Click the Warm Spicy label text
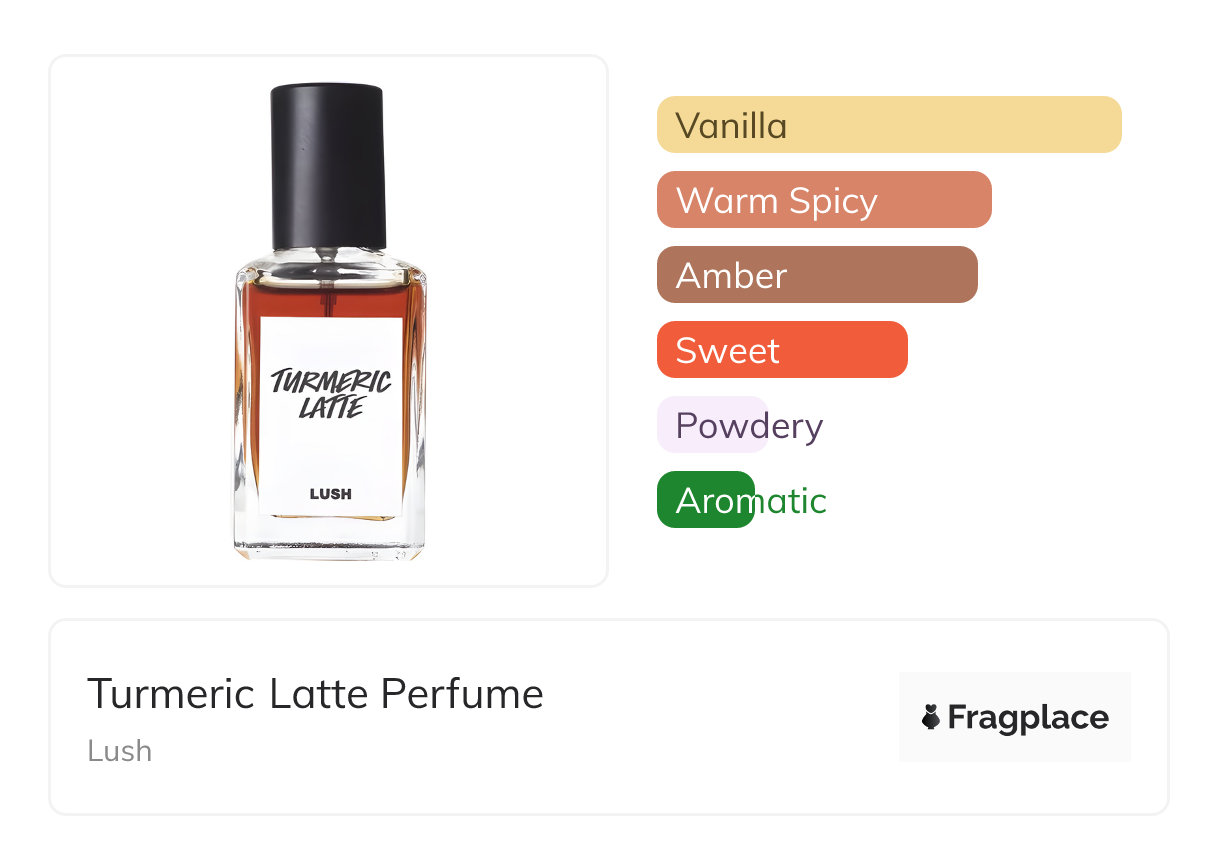 coord(777,201)
